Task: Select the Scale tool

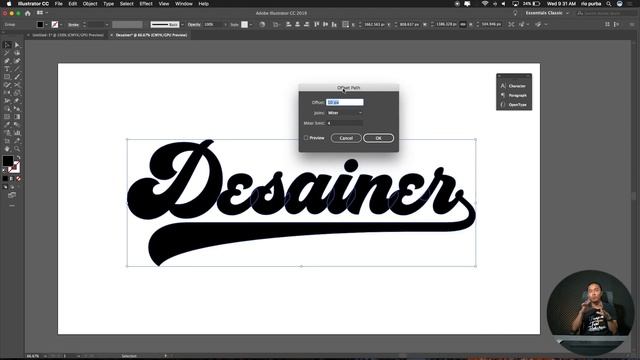Action: (17, 93)
